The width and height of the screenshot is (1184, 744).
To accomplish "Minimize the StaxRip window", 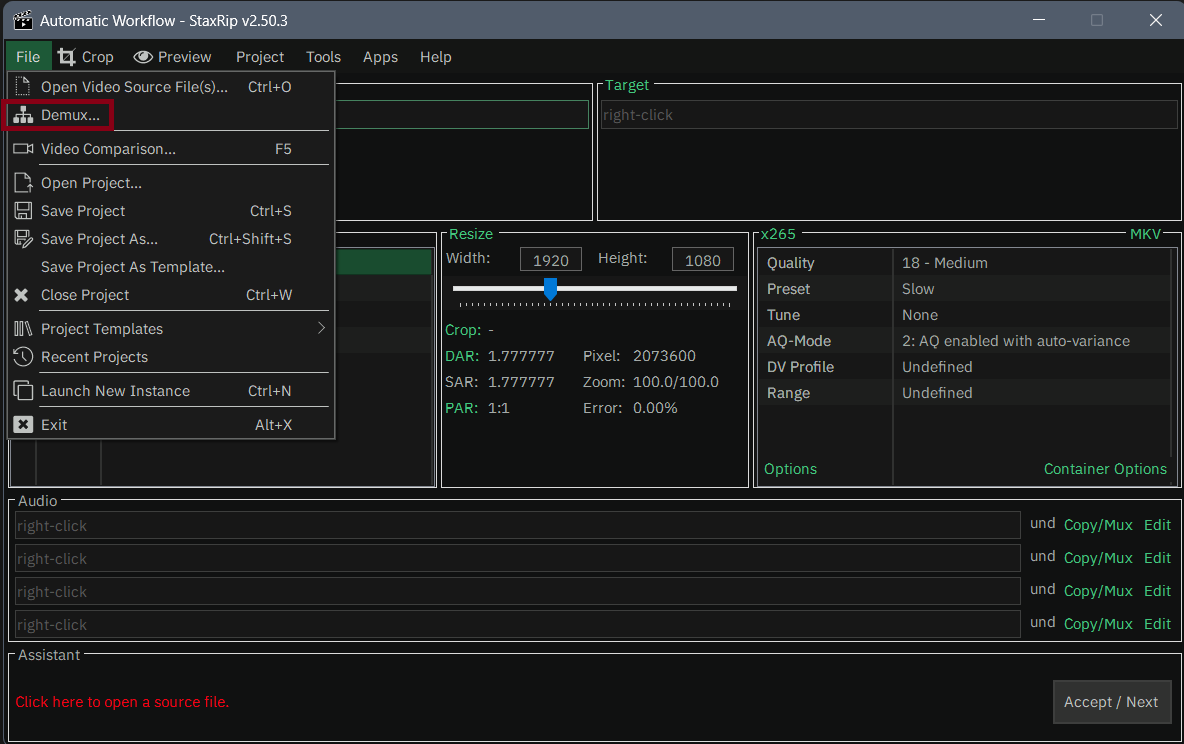I will (x=1039, y=20).
